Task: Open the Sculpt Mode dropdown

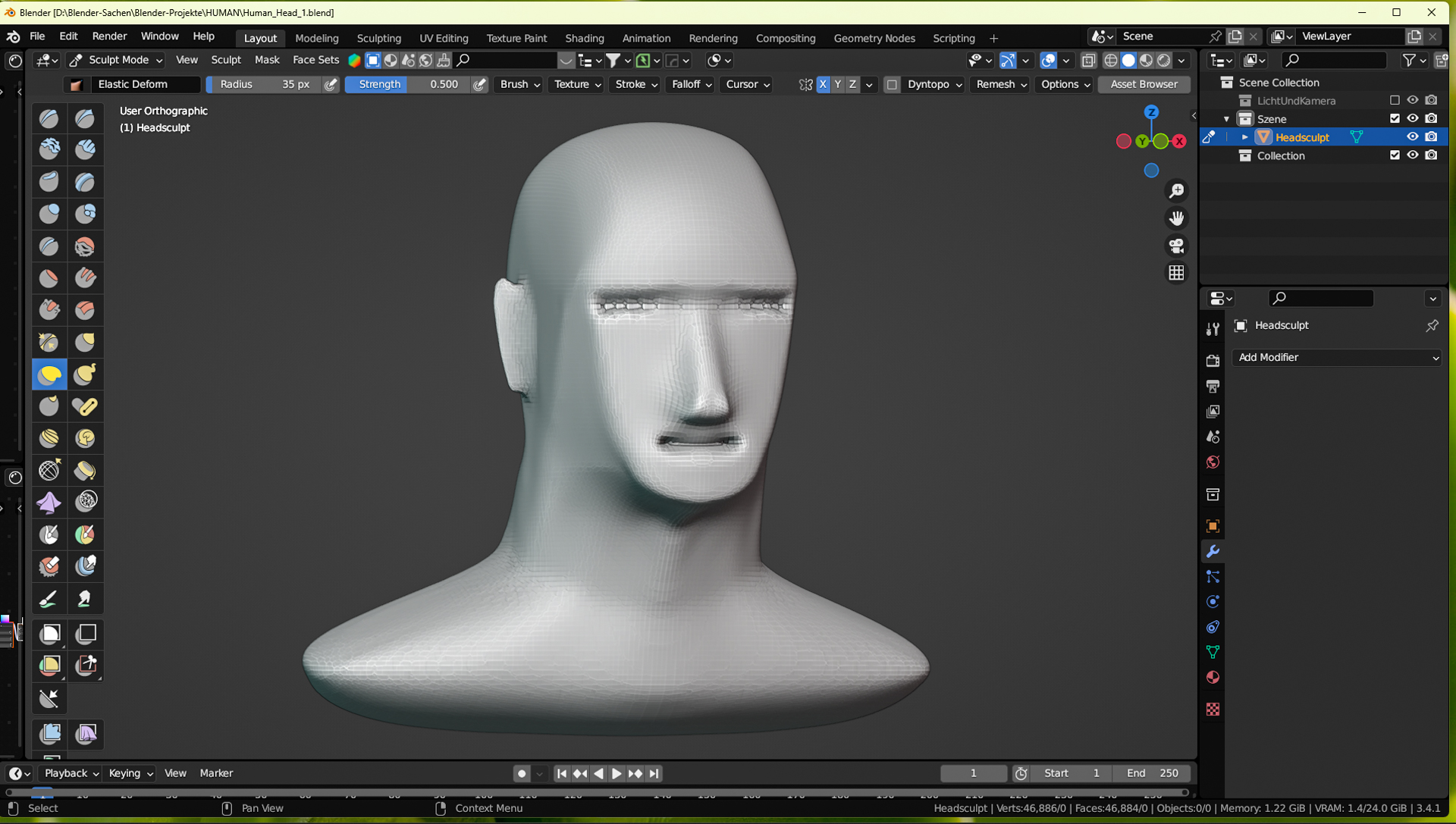Action: [x=116, y=60]
